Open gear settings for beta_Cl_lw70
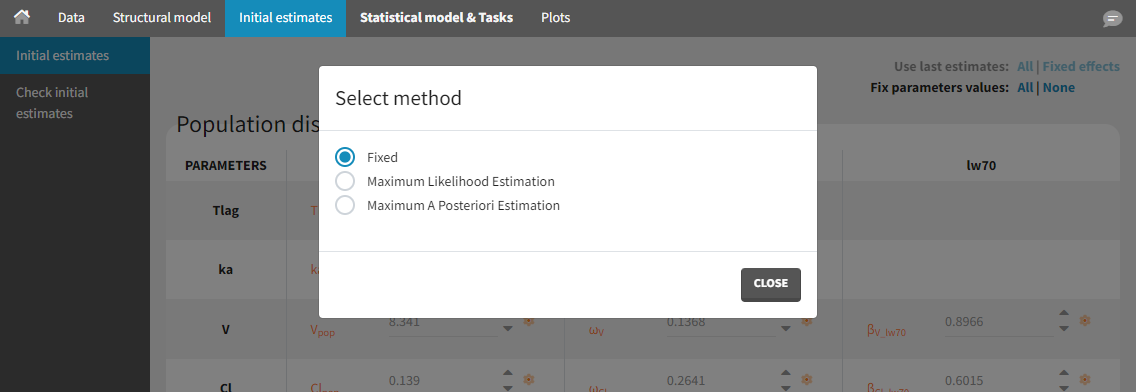Image resolution: width=1136 pixels, height=392 pixels. [x=1085, y=379]
